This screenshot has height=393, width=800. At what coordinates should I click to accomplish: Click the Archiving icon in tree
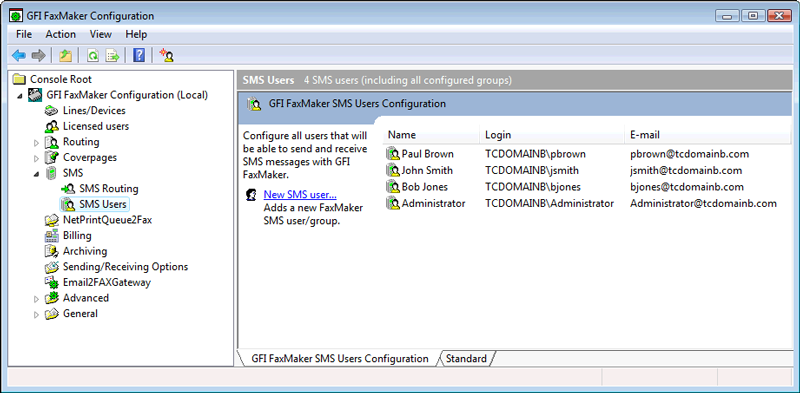click(52, 251)
